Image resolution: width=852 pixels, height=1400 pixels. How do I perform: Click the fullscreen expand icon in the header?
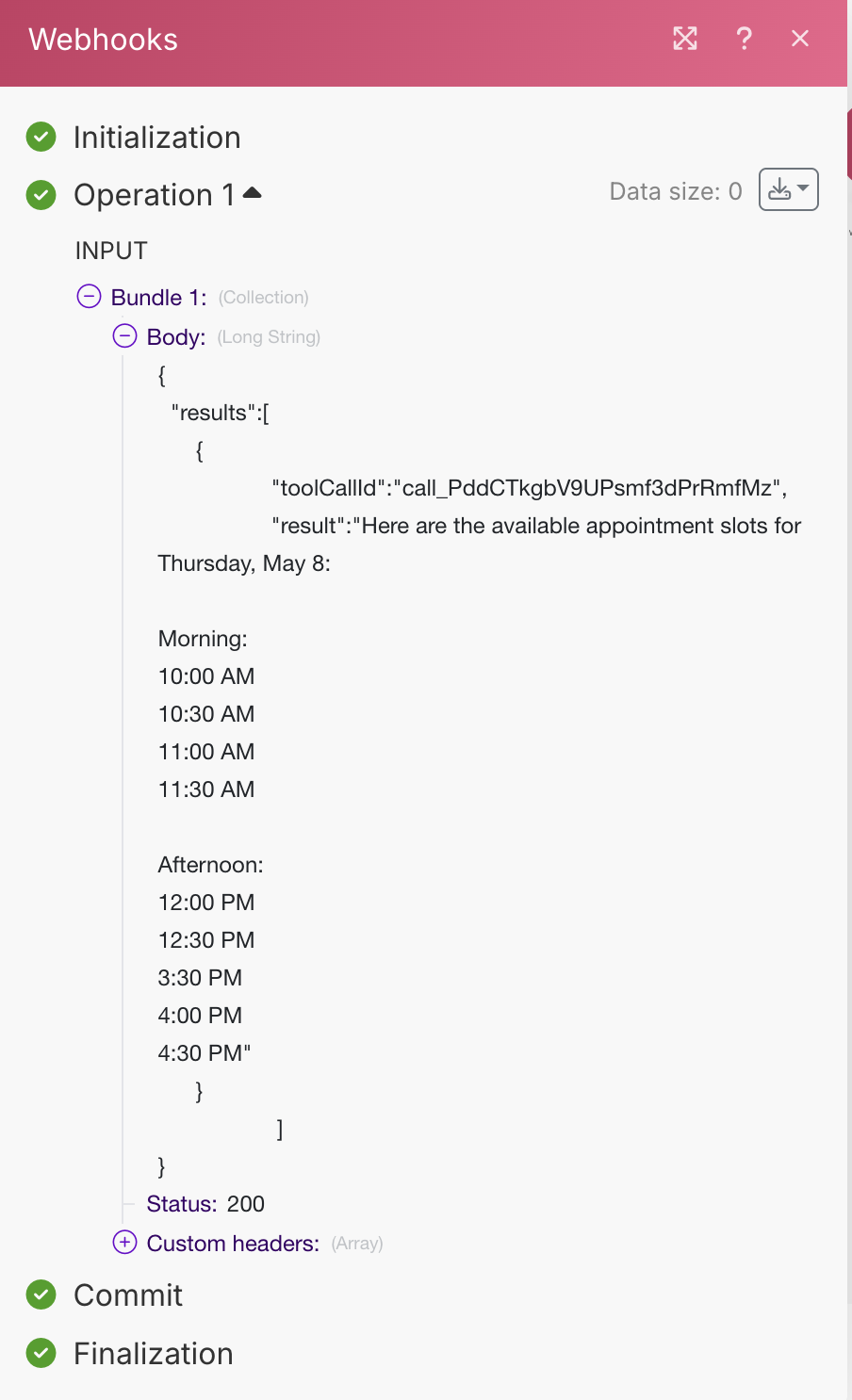(684, 39)
